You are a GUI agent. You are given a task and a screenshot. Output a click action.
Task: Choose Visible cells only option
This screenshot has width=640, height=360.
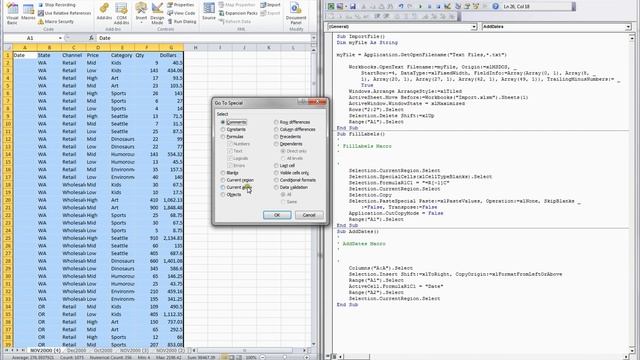291,173
